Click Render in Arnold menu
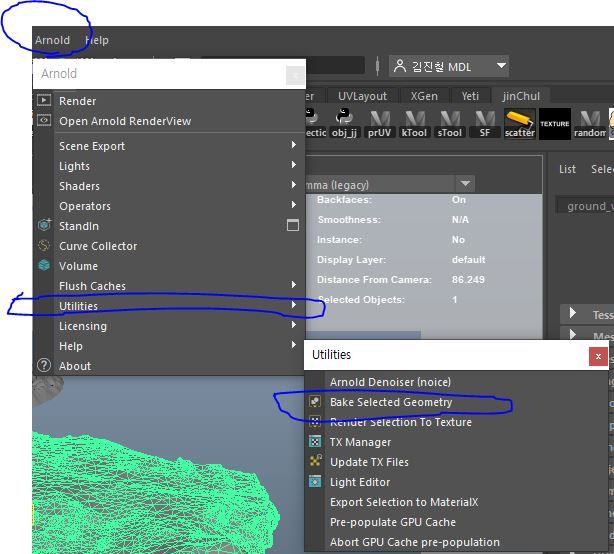Image resolution: width=614 pixels, height=554 pixels. pos(78,101)
